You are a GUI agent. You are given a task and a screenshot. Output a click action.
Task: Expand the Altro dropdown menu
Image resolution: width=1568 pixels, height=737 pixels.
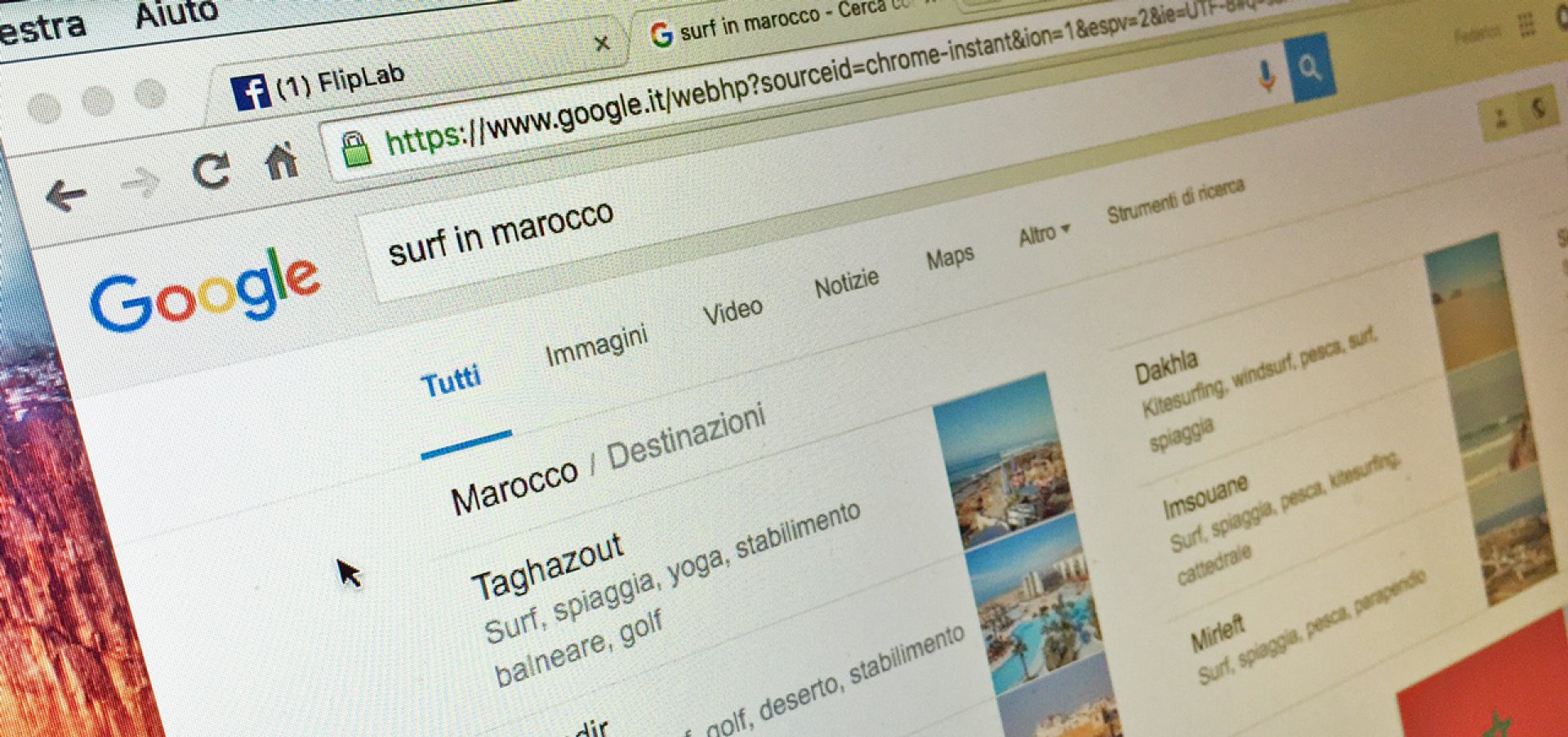click(1043, 234)
